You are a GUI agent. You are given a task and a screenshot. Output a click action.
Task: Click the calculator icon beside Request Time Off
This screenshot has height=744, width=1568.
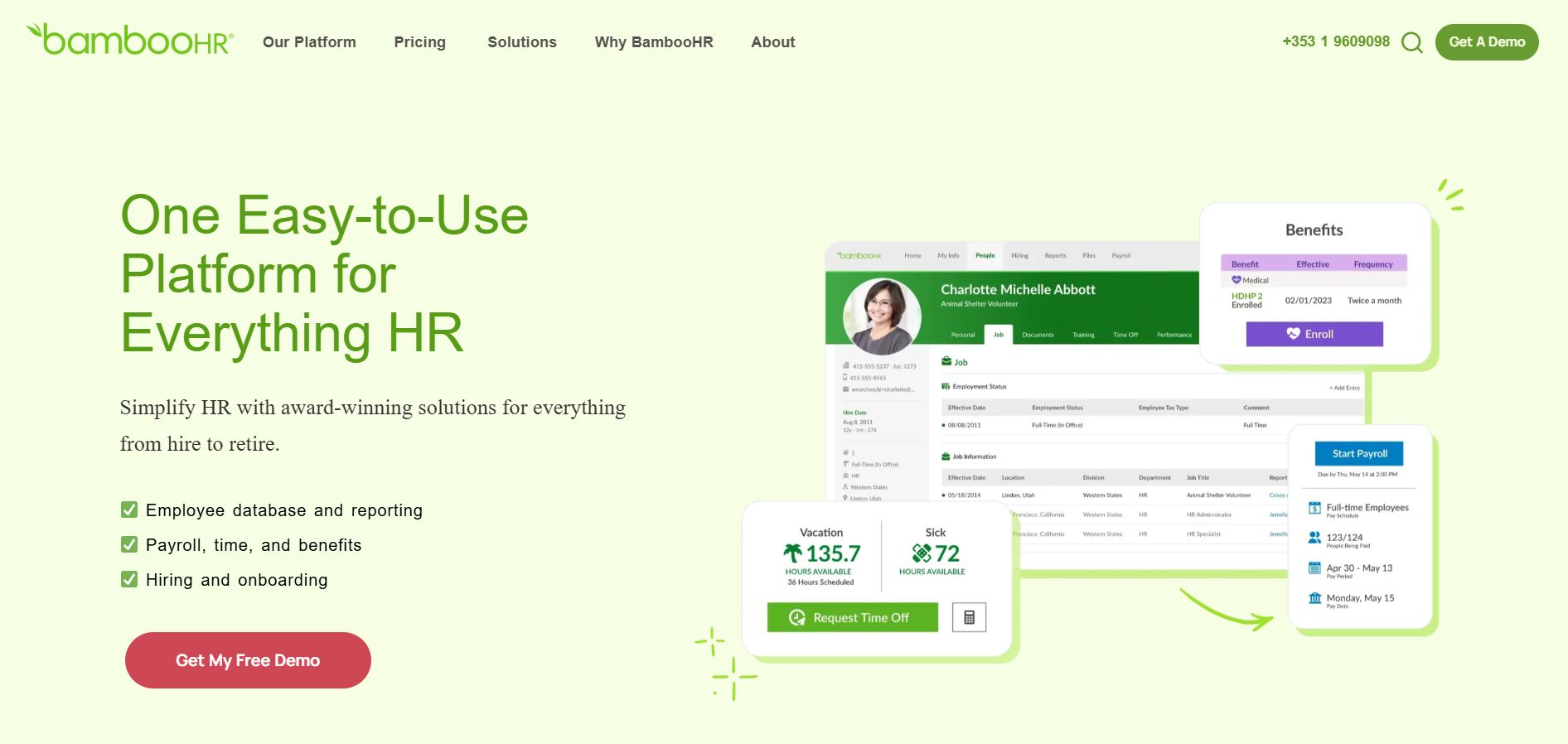coord(969,617)
